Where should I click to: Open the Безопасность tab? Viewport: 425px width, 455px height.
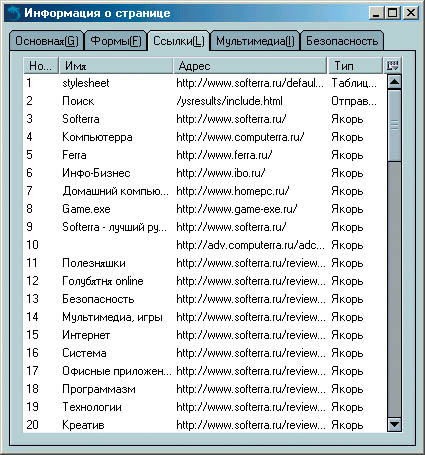tap(342, 41)
